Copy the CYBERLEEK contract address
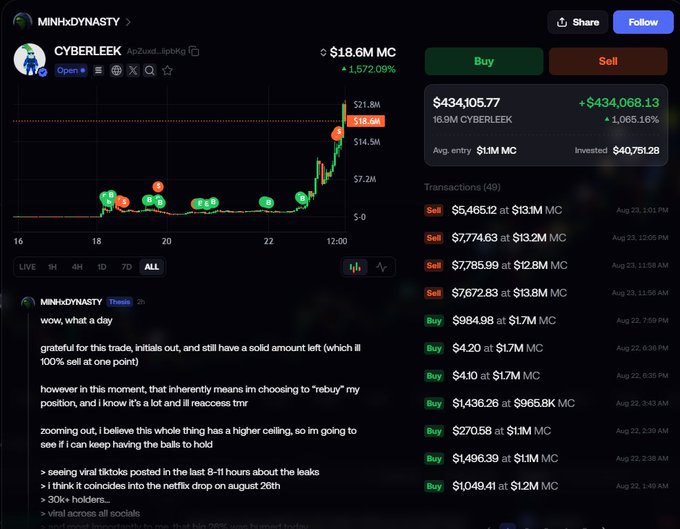 194,52
